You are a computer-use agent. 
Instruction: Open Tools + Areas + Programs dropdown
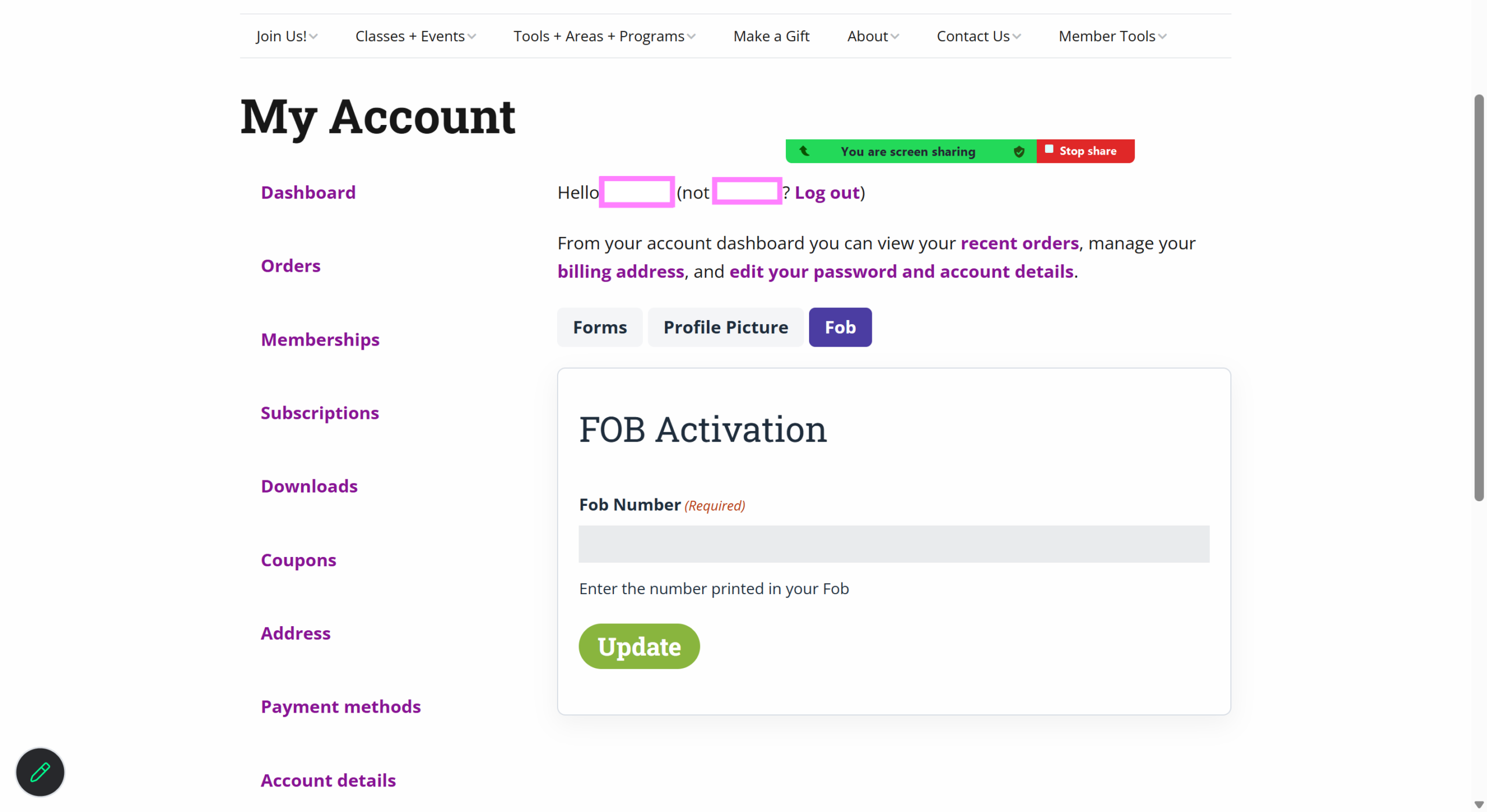(x=604, y=36)
